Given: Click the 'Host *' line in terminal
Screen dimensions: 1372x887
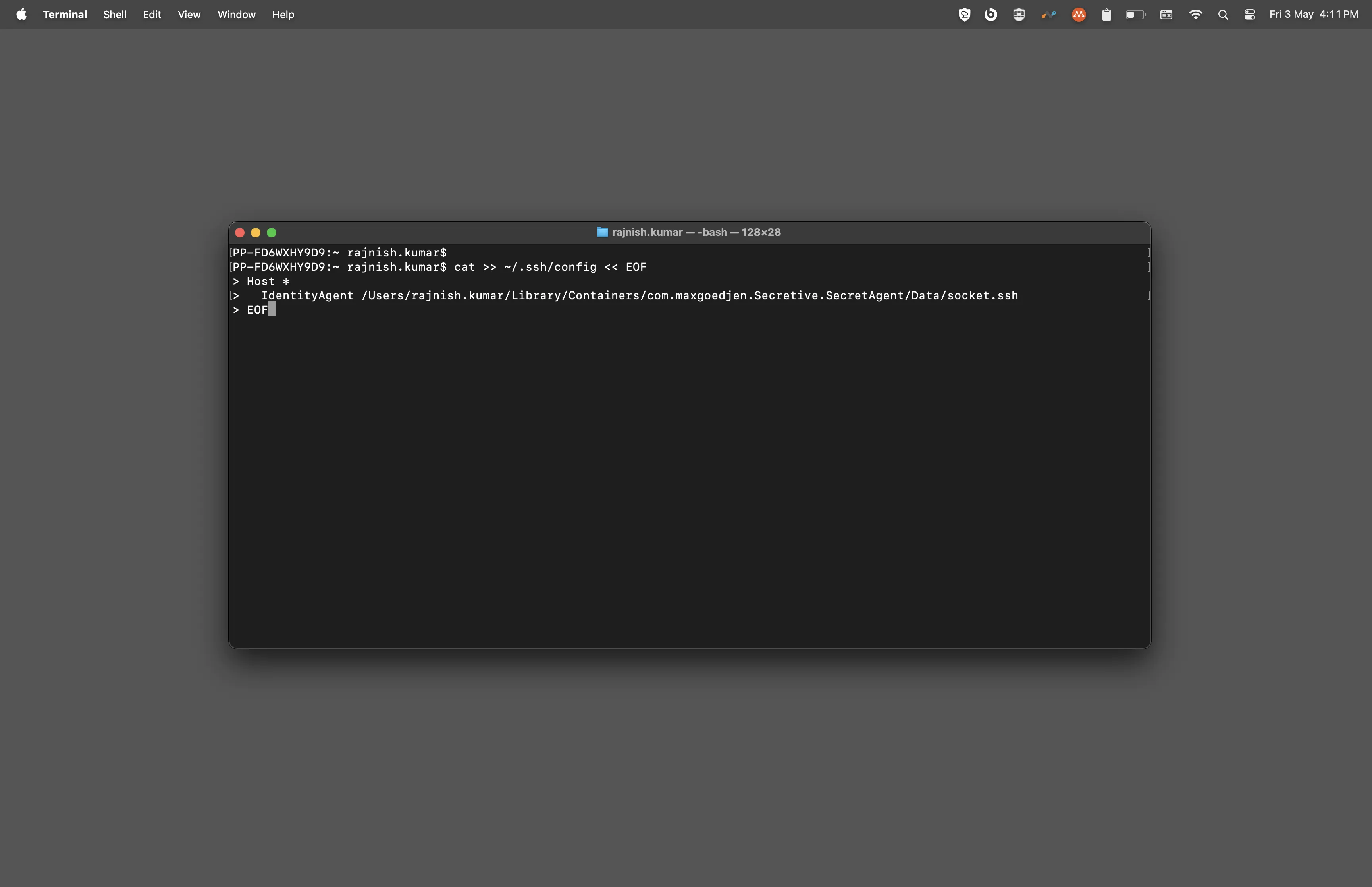Looking at the screenshot, I should pyautogui.click(x=268, y=281).
